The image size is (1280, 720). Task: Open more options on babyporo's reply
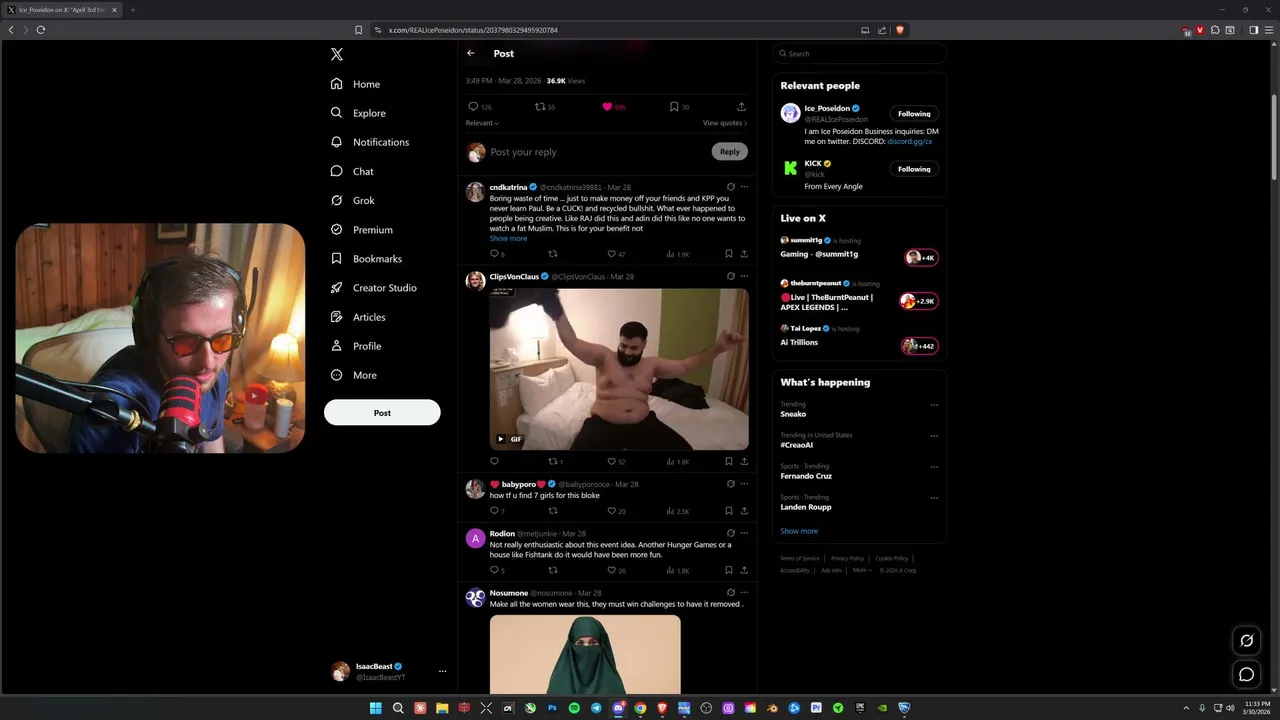(x=744, y=484)
